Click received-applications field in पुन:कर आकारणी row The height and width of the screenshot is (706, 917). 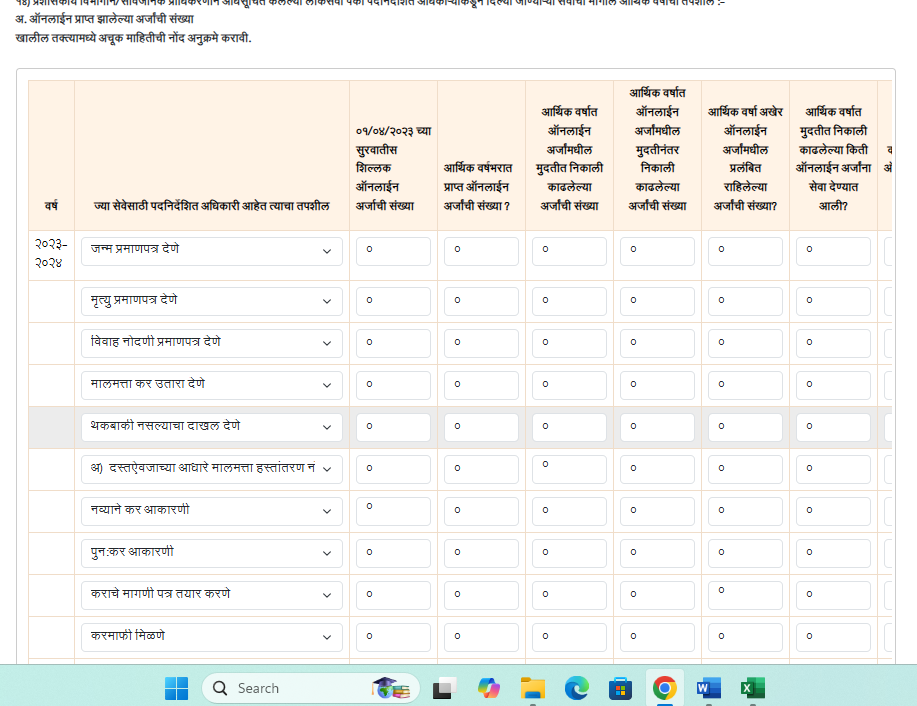click(481, 553)
